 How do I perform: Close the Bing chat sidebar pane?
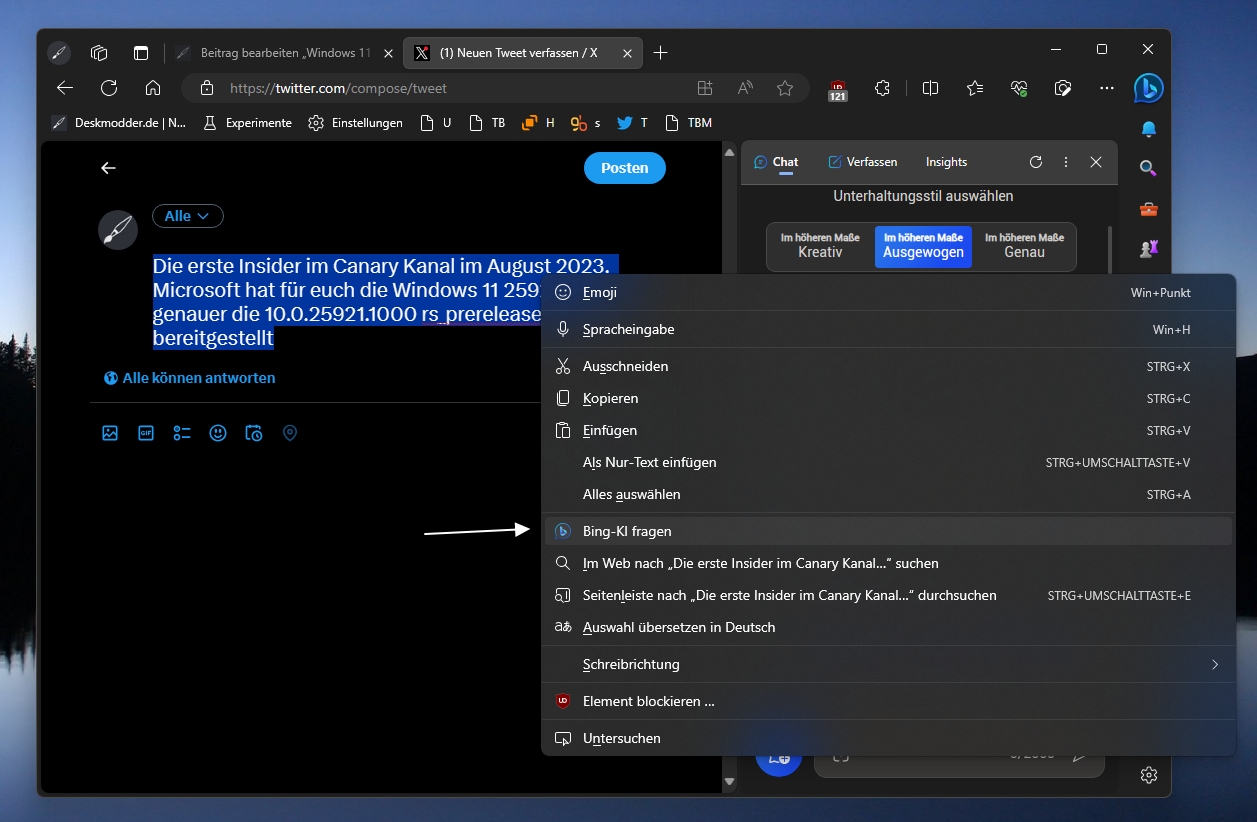tap(1096, 162)
